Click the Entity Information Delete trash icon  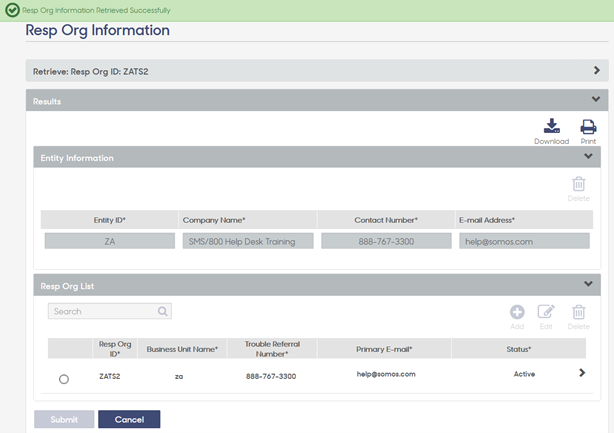coord(578,184)
